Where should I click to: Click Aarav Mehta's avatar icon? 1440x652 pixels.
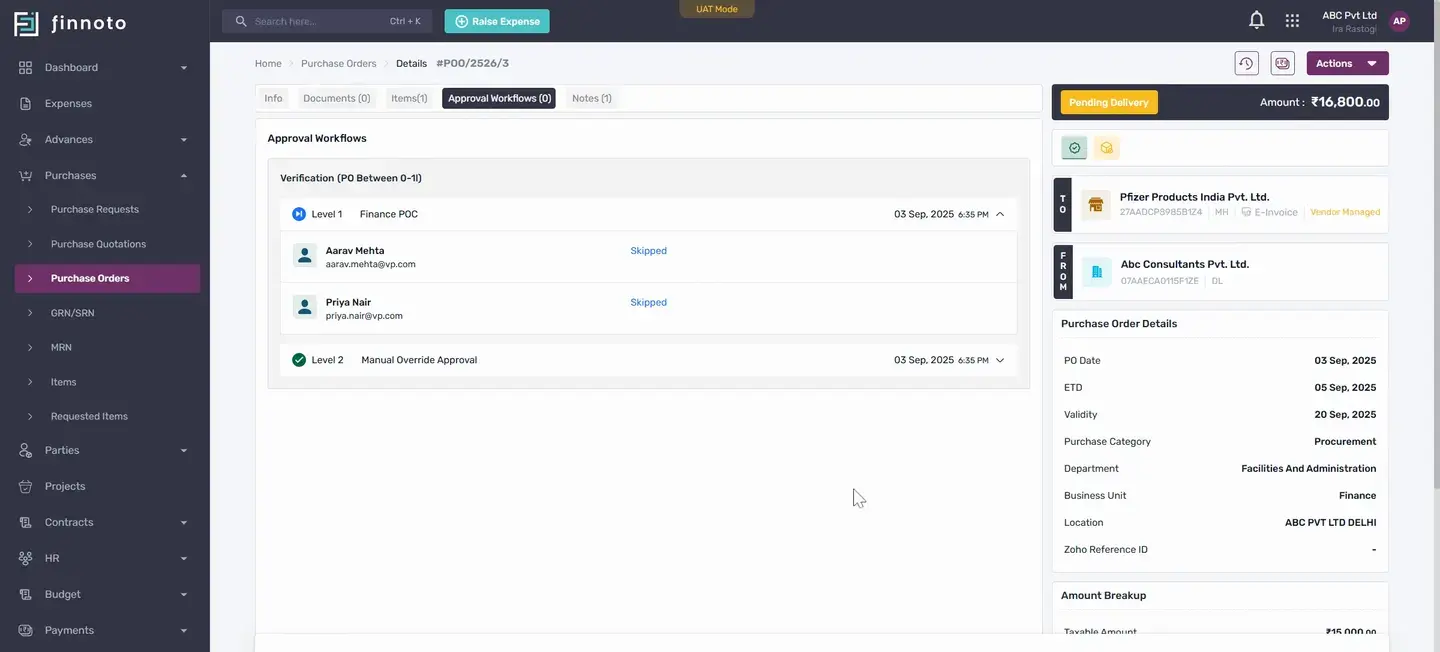[305, 256]
